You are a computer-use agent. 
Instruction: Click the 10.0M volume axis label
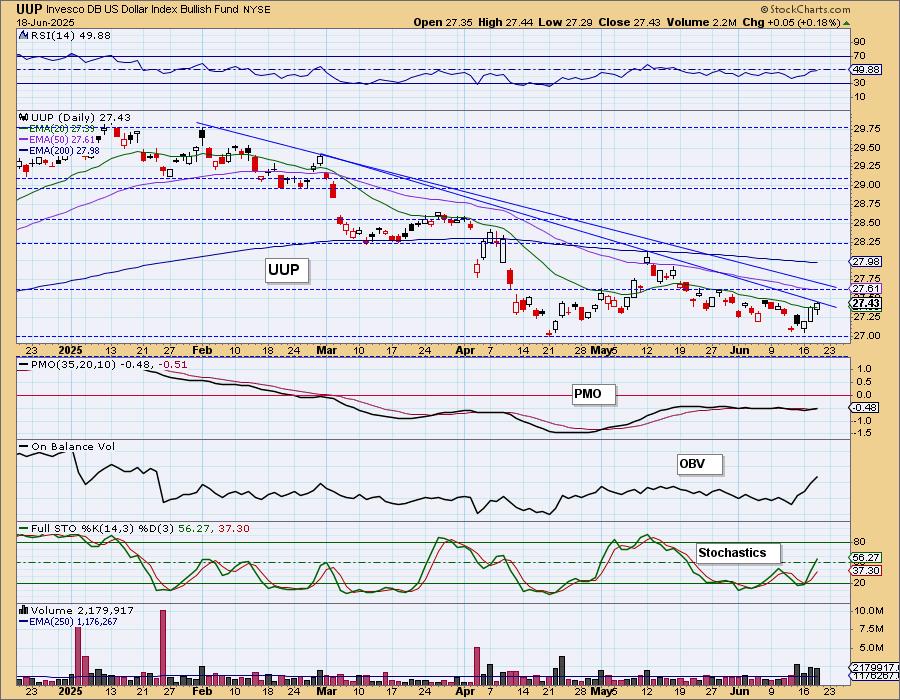[x=868, y=611]
